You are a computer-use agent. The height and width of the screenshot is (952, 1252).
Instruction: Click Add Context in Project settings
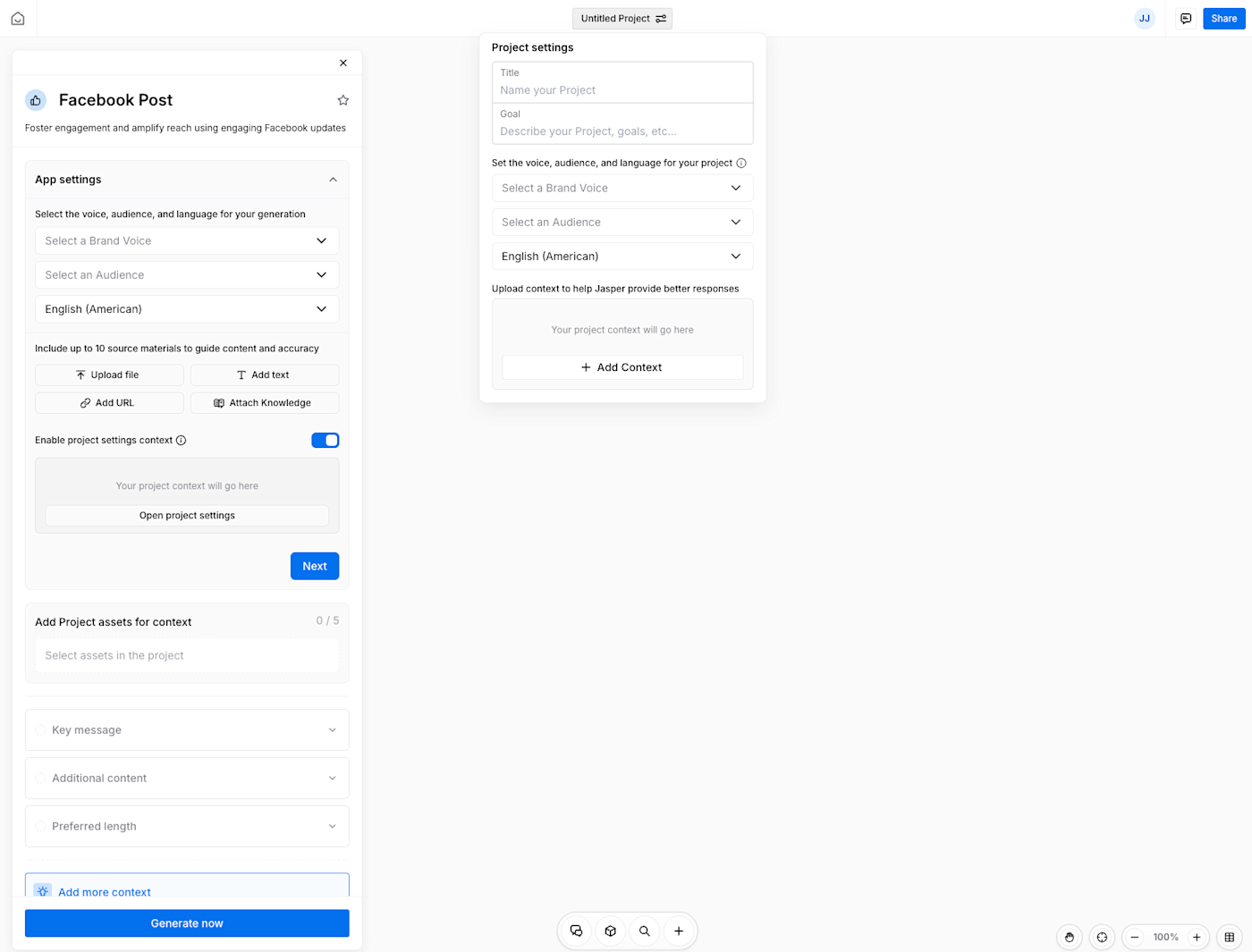coord(622,367)
